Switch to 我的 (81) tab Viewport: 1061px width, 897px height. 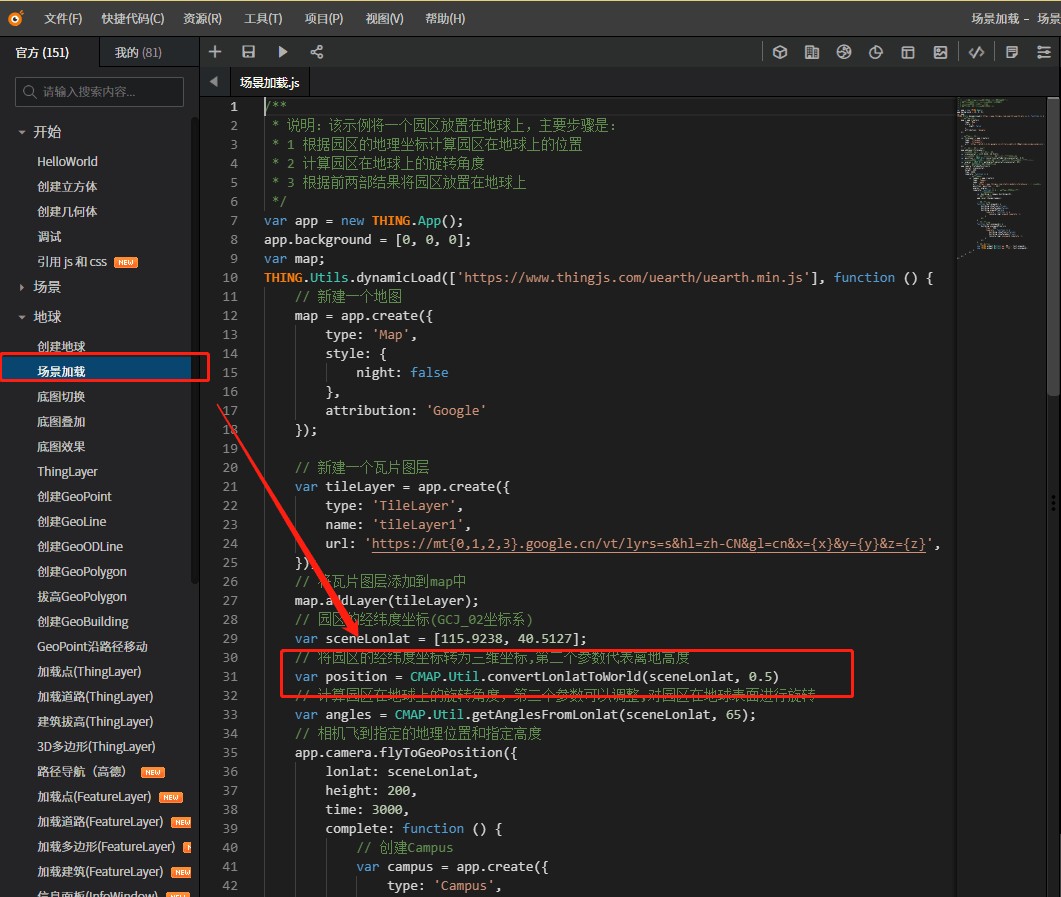(149, 52)
